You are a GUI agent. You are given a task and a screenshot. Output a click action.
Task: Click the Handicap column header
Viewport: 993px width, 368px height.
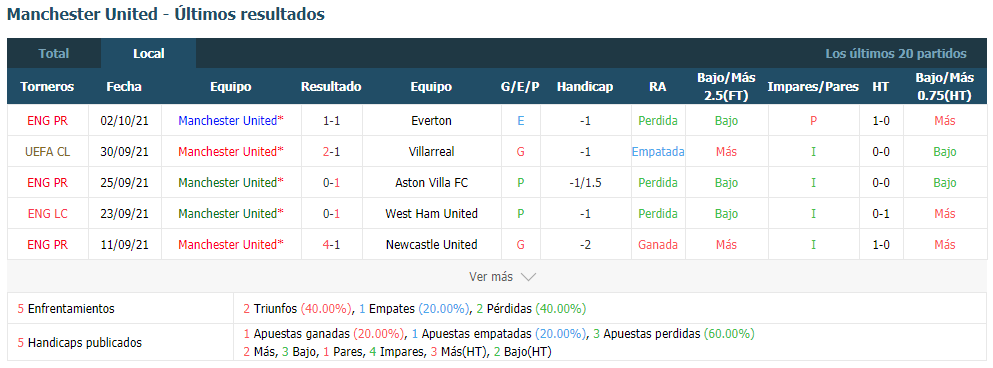[x=585, y=87]
